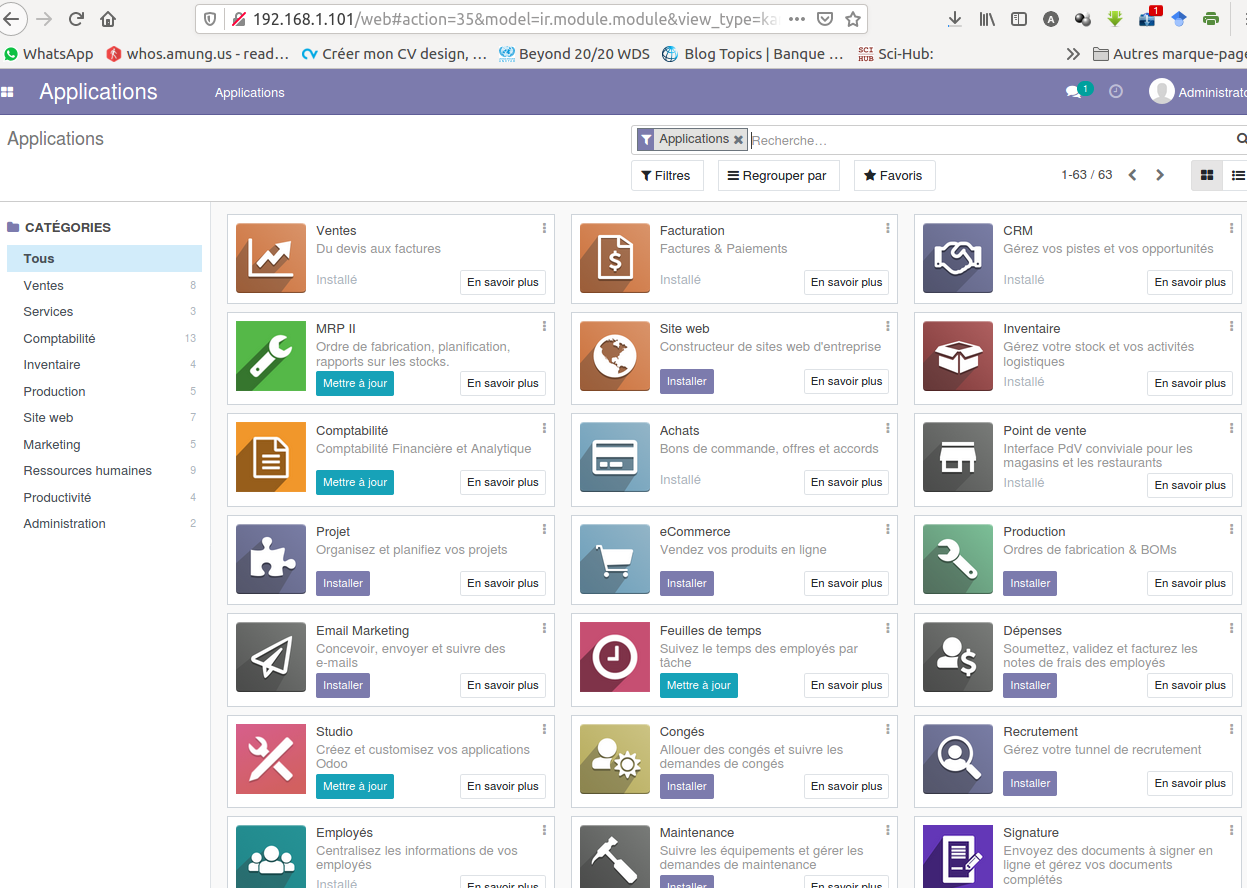This screenshot has height=888, width=1247.
Task: Click the Applications top menu item
Action: coord(249,92)
